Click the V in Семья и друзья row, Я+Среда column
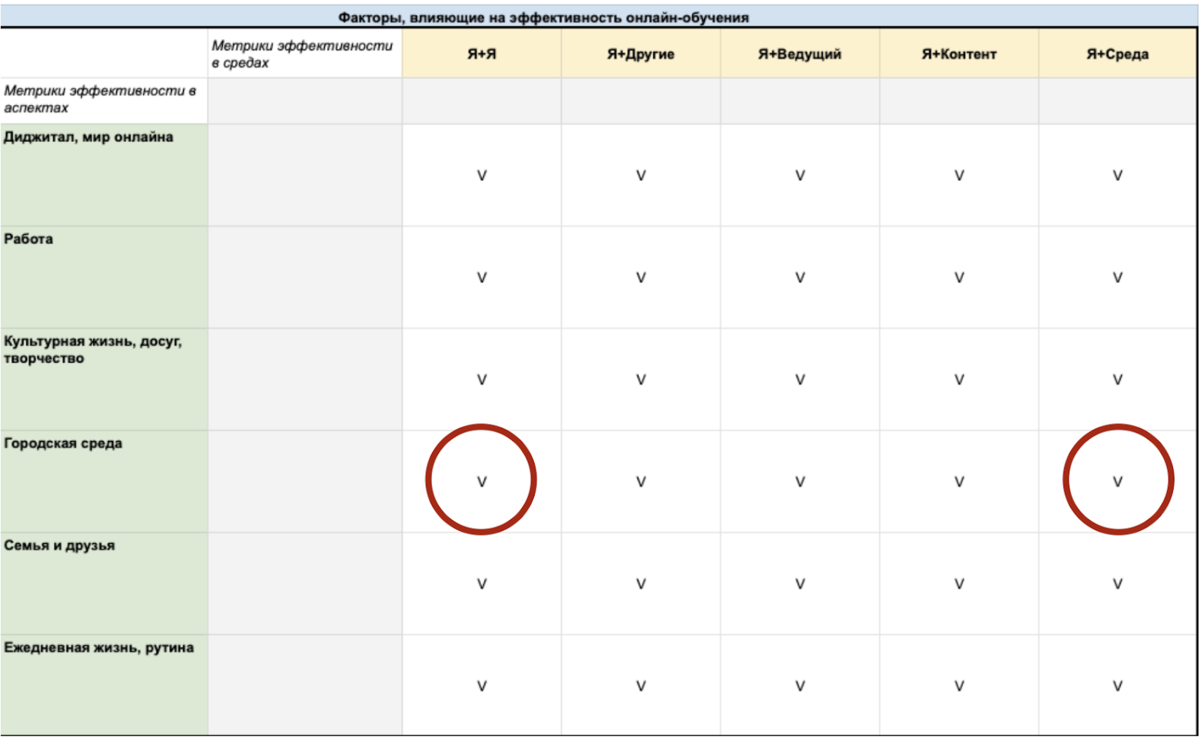Image resolution: width=1200 pixels, height=739 pixels. click(1118, 584)
